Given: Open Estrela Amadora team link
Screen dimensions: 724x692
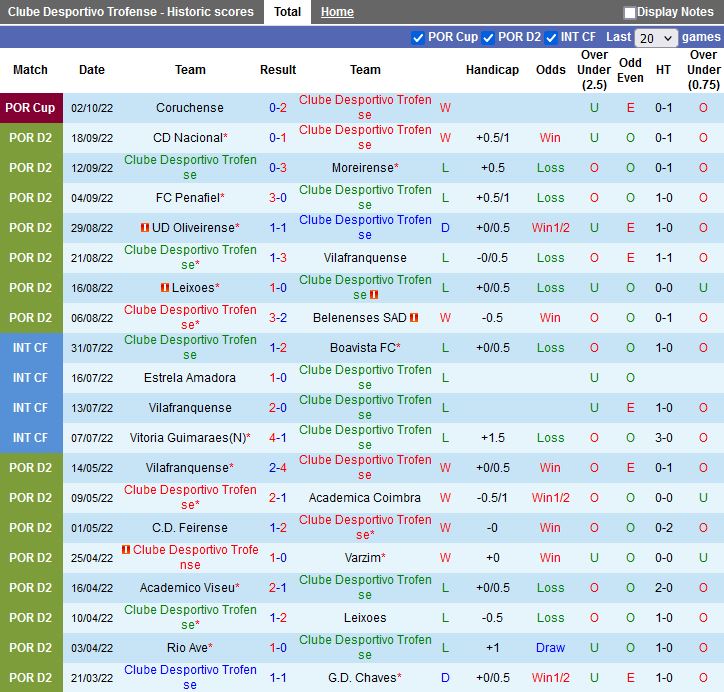Looking at the screenshot, I should click(190, 378).
